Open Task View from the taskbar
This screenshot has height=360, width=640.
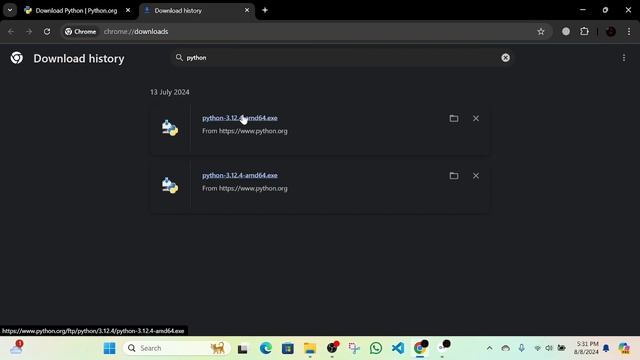tap(243, 348)
